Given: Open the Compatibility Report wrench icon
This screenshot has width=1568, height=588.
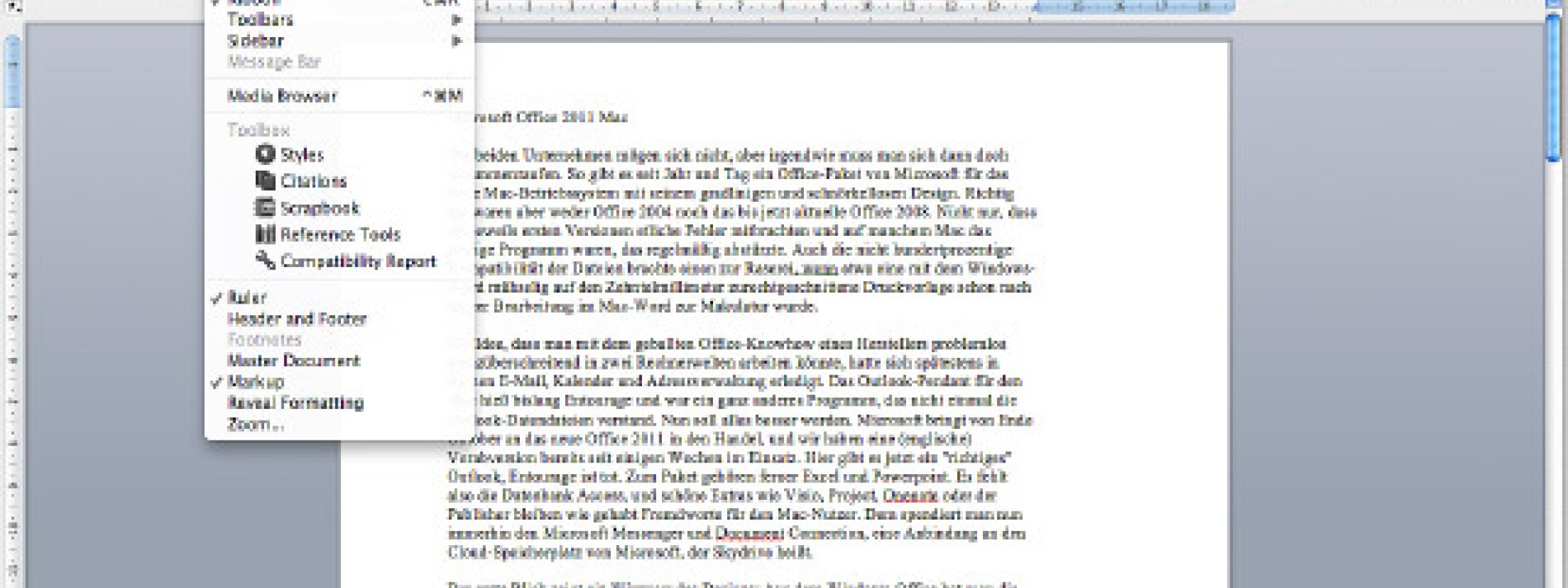Looking at the screenshot, I should [265, 261].
